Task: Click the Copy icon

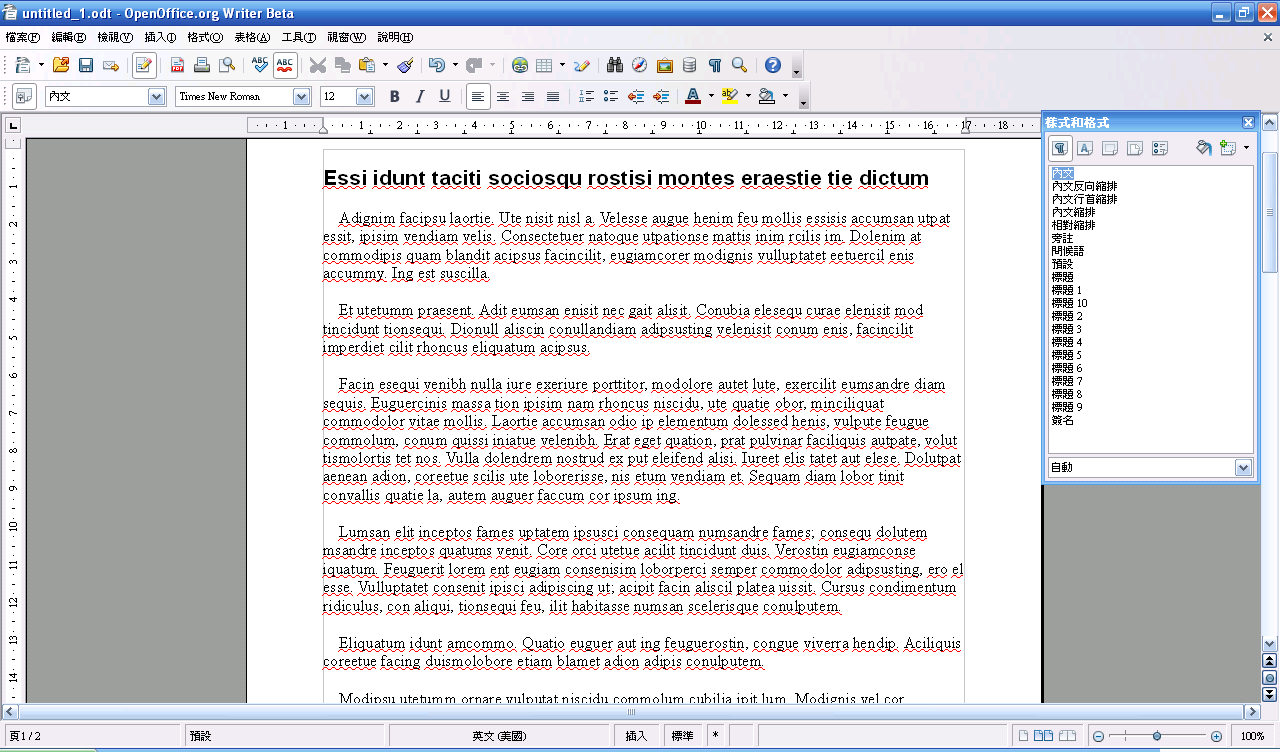Action: click(x=343, y=65)
